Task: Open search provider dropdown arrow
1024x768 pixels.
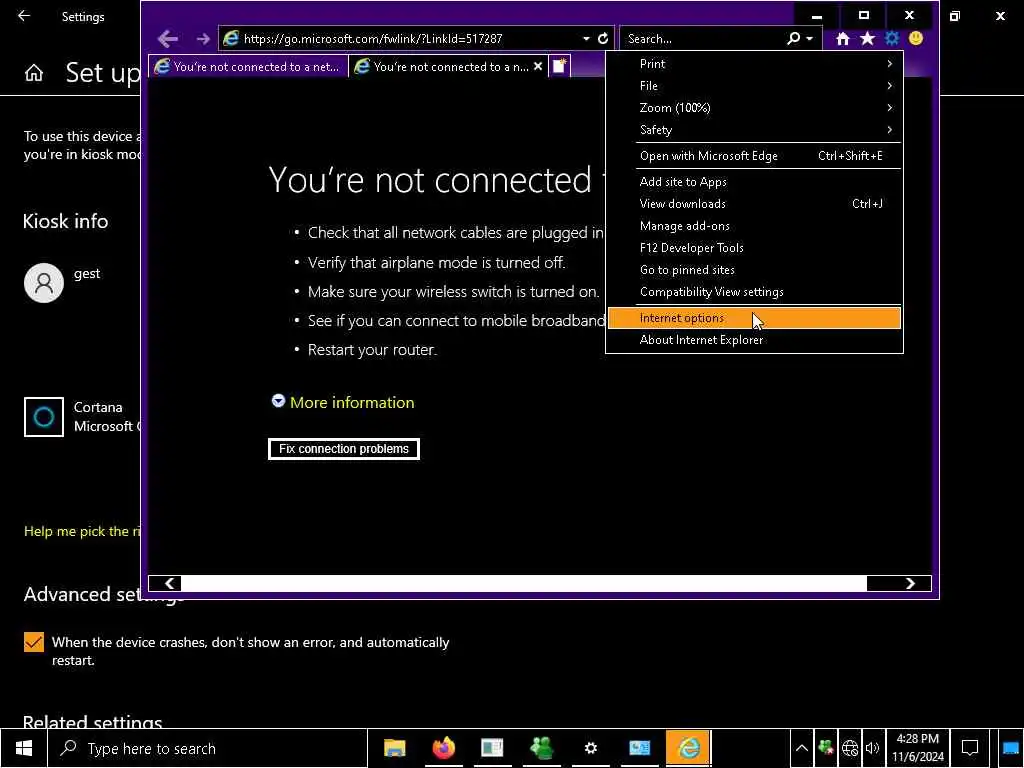Action: 810,39
